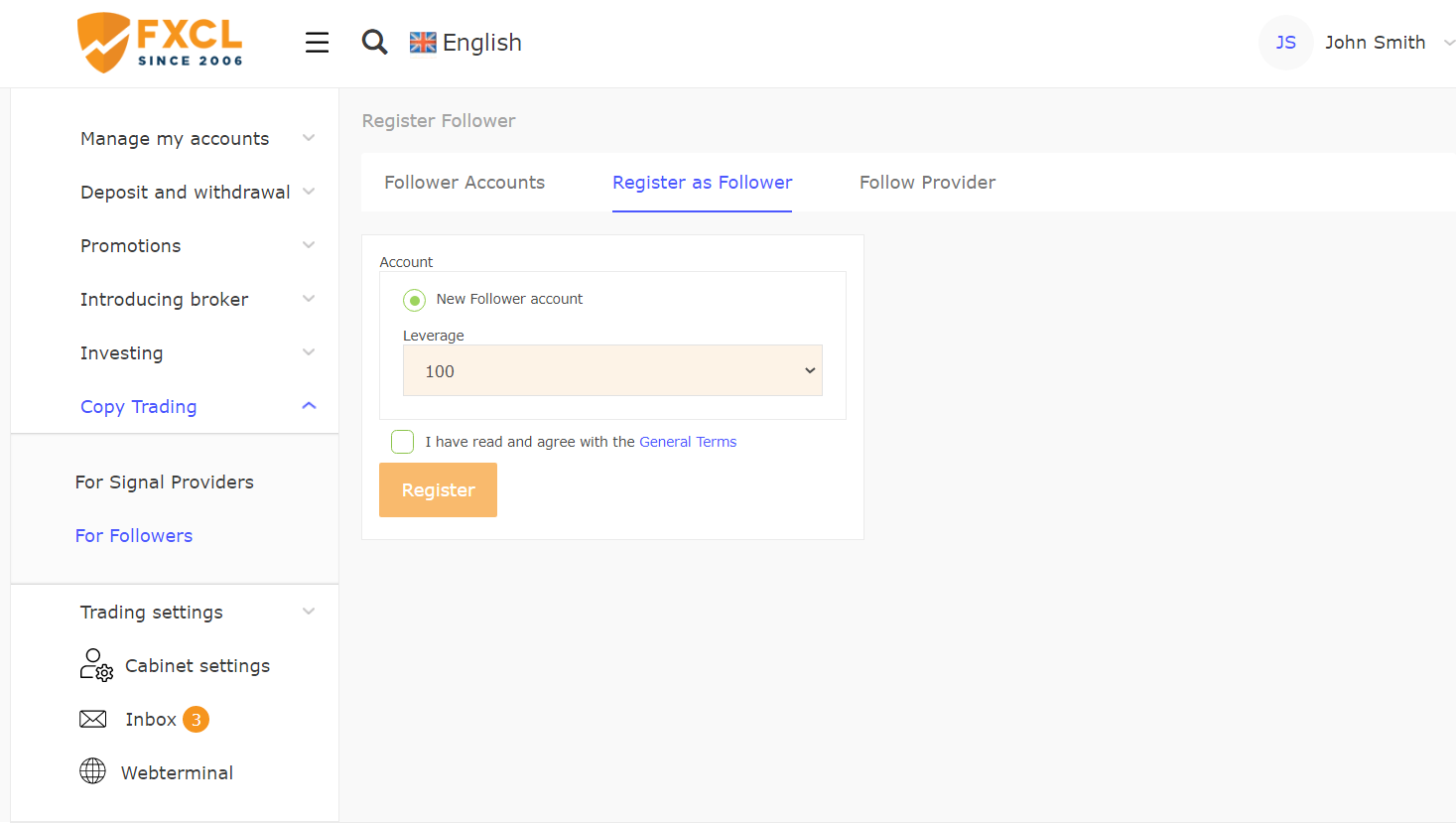Collapse the Copy Trading chevron

309,406
